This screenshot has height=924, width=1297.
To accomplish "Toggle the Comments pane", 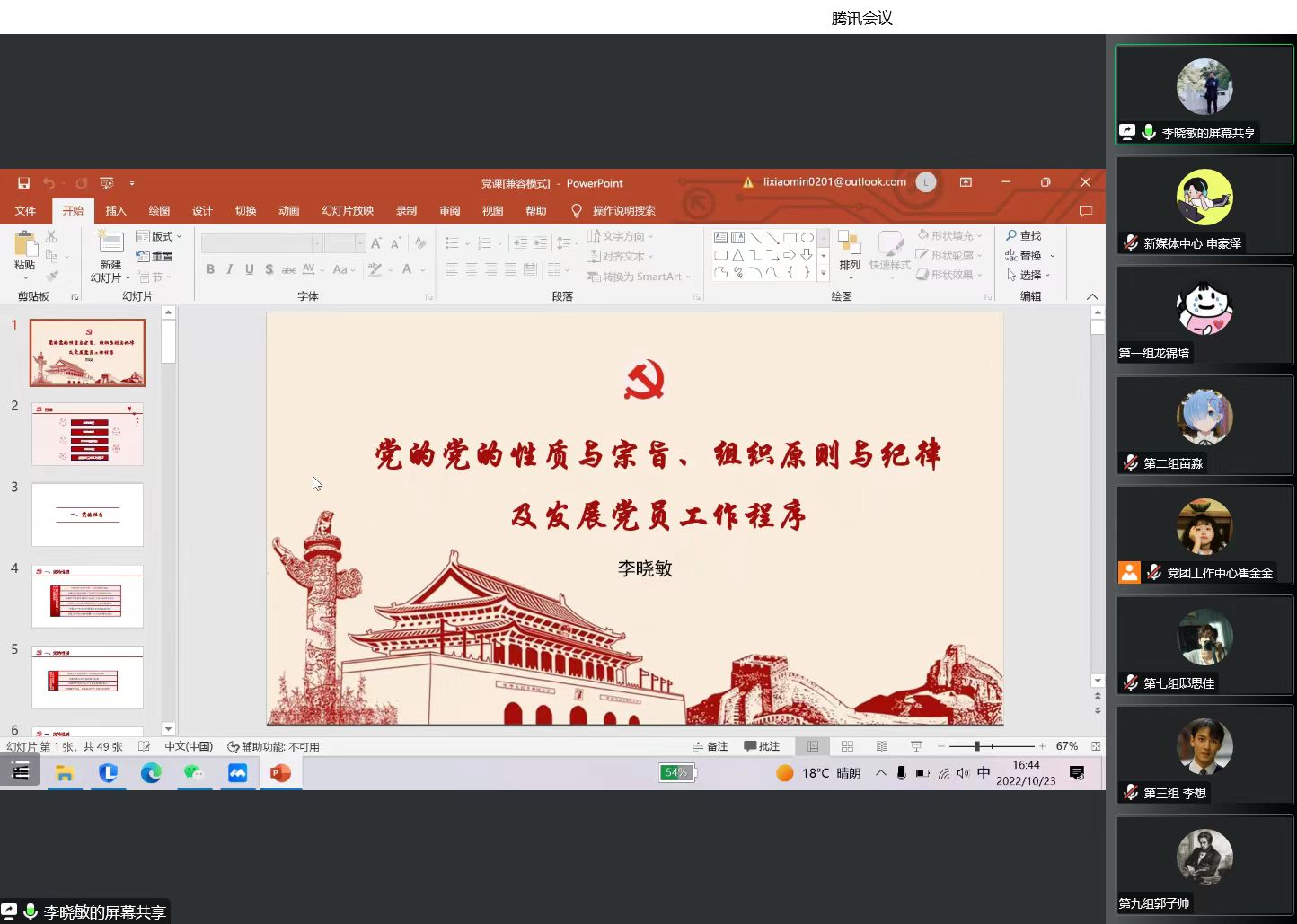I will [762, 746].
